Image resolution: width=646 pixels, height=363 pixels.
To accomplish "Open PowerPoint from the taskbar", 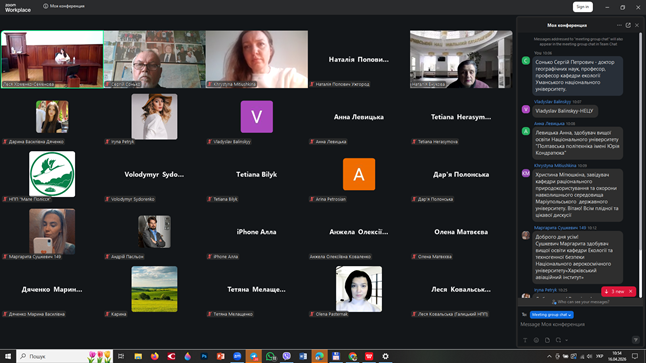I will click(x=220, y=356).
